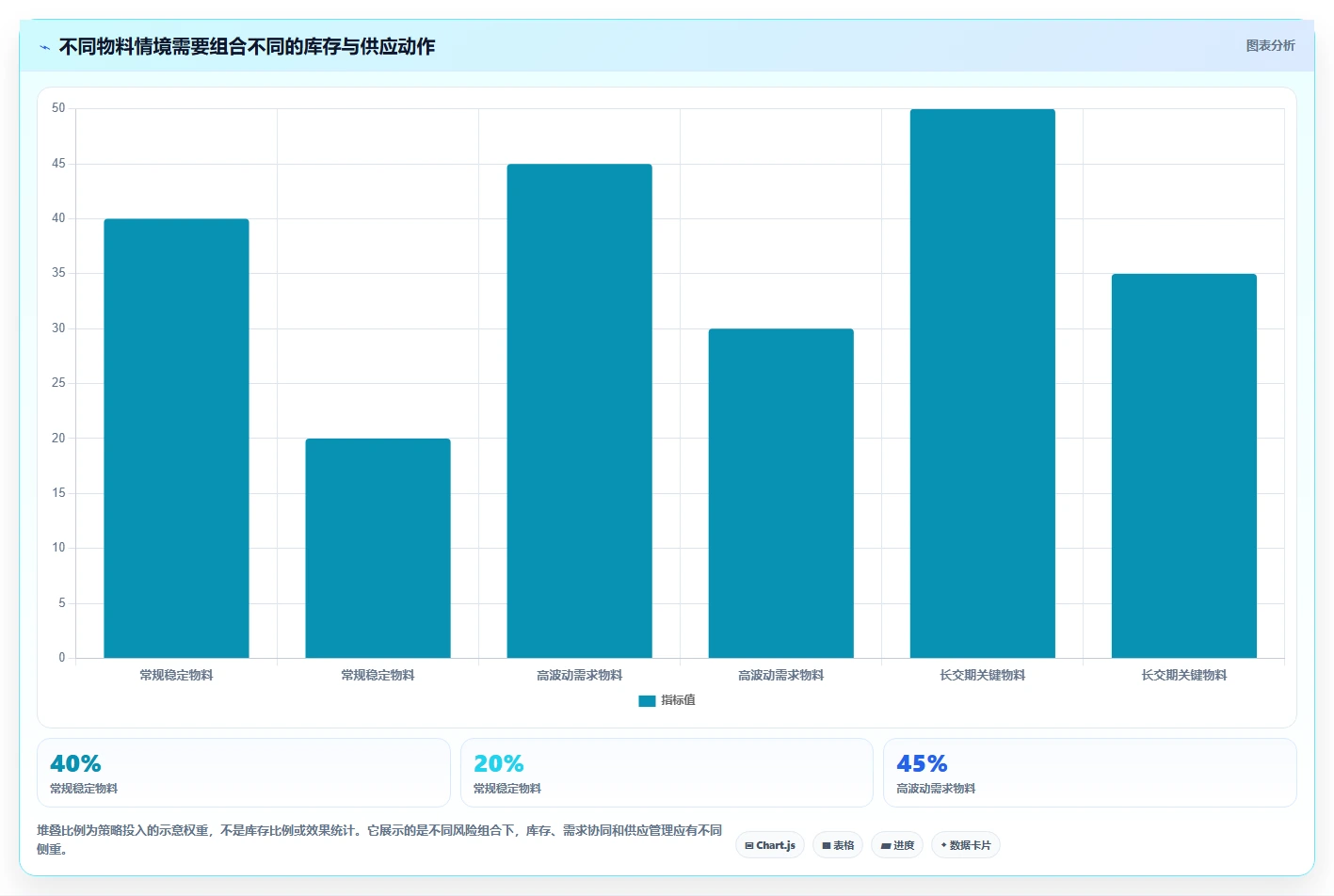
Task: Toggle the 指标值 legend color box
Action: (647, 700)
